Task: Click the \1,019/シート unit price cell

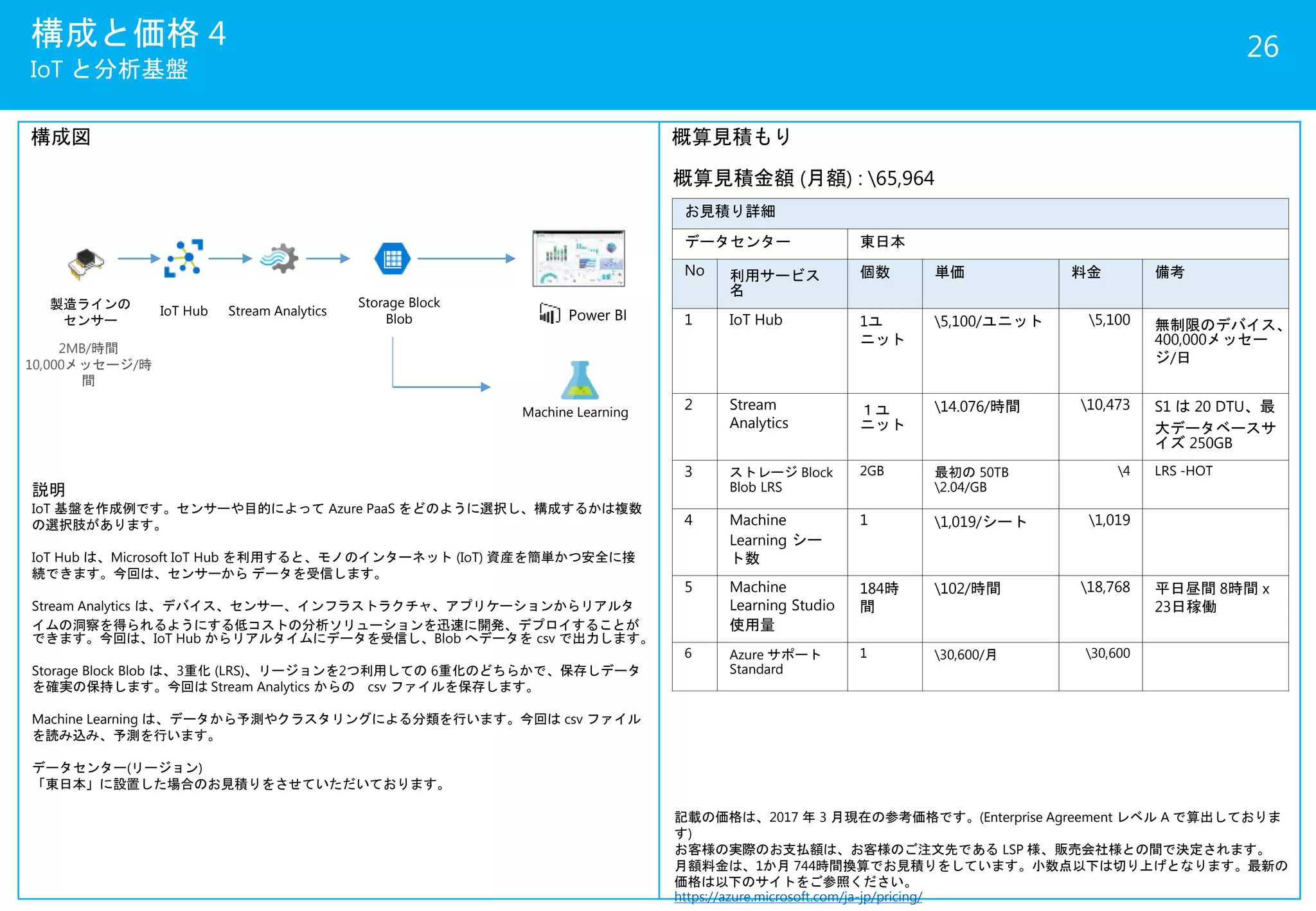Action: click(x=990, y=542)
